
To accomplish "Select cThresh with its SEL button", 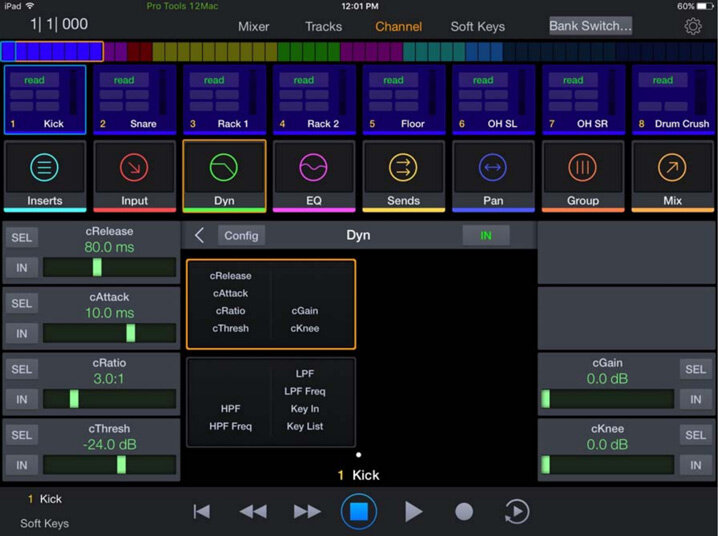I will [22, 435].
